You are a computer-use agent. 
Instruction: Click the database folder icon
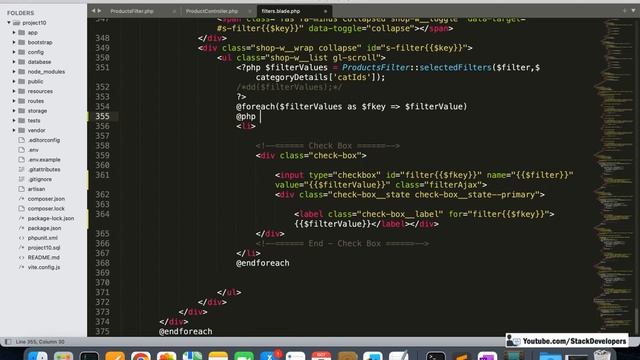coord(22,62)
